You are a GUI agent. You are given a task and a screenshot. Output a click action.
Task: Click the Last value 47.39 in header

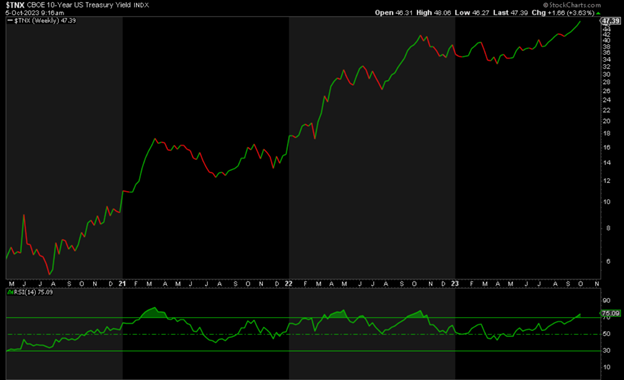[519, 13]
